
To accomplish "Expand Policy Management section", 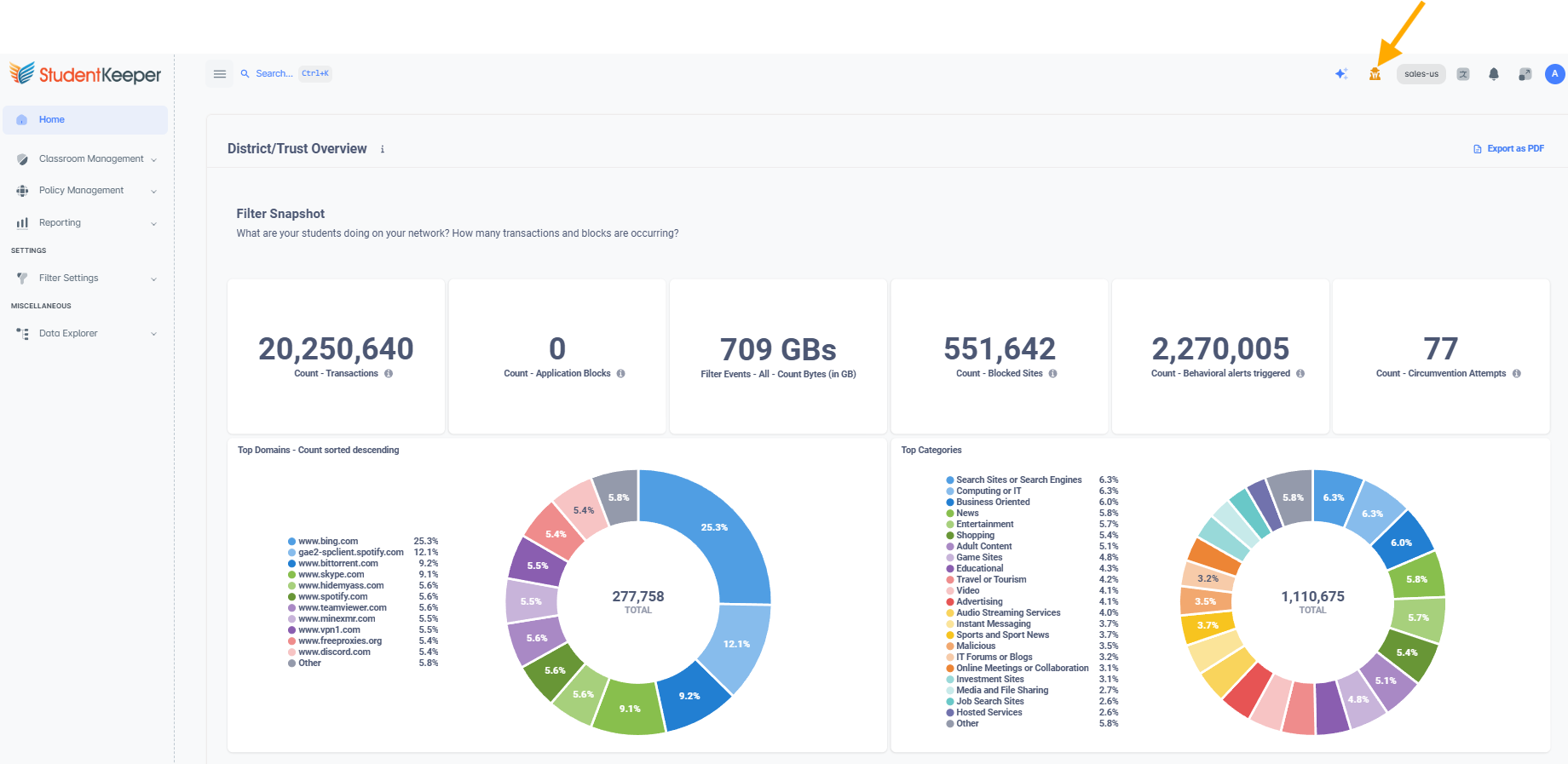I will point(85,191).
